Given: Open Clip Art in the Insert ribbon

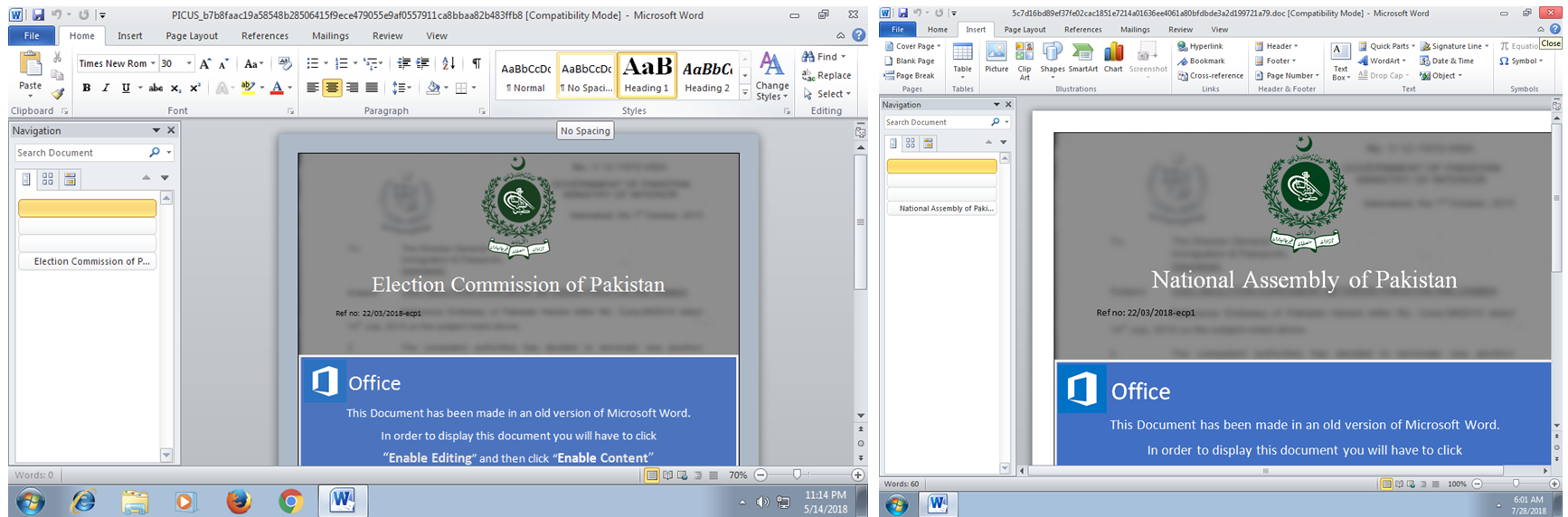Looking at the screenshot, I should (1025, 61).
